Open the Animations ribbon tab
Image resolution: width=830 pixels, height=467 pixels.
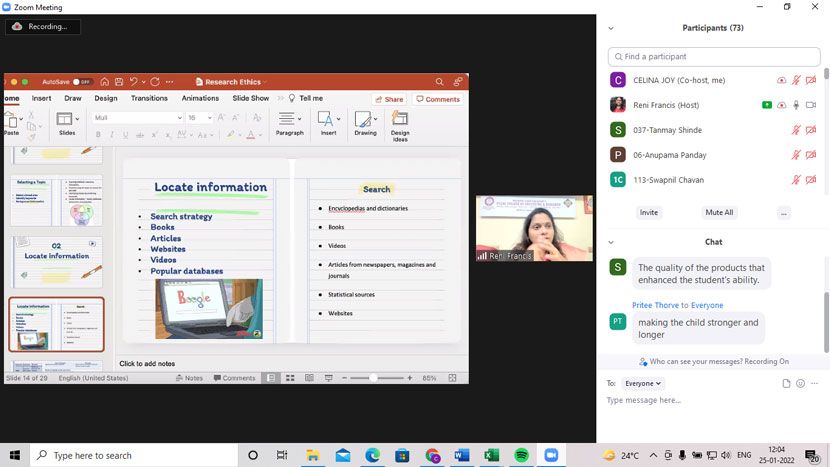click(200, 99)
